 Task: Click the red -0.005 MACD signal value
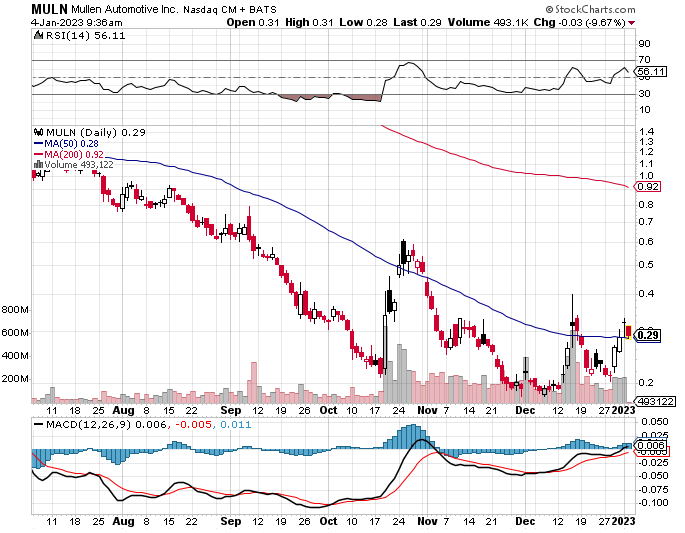pyautogui.click(x=194, y=424)
